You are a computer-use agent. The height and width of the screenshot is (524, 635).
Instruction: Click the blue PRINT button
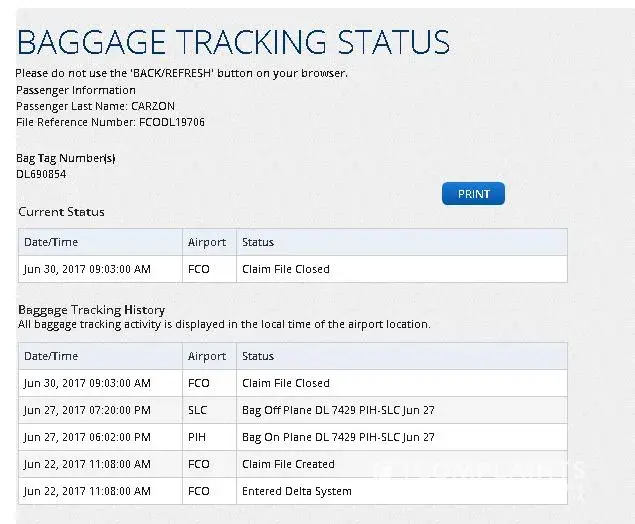tap(473, 194)
